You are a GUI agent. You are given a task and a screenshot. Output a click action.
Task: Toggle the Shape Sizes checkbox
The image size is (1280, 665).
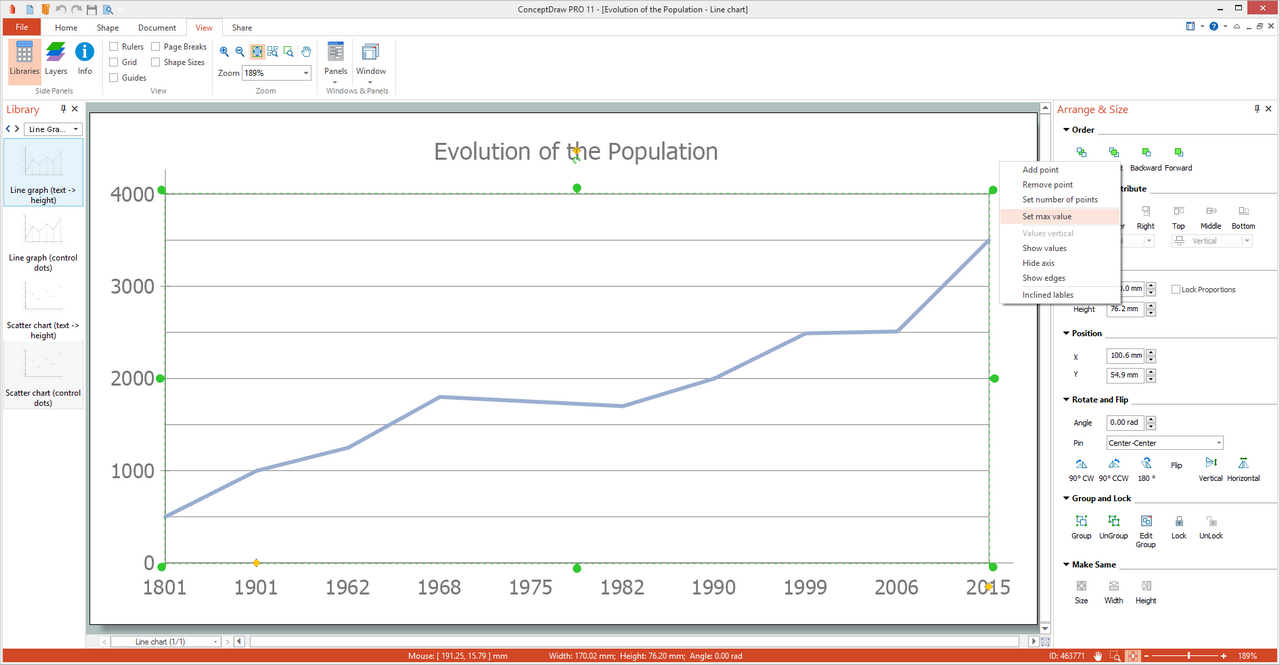[x=156, y=62]
